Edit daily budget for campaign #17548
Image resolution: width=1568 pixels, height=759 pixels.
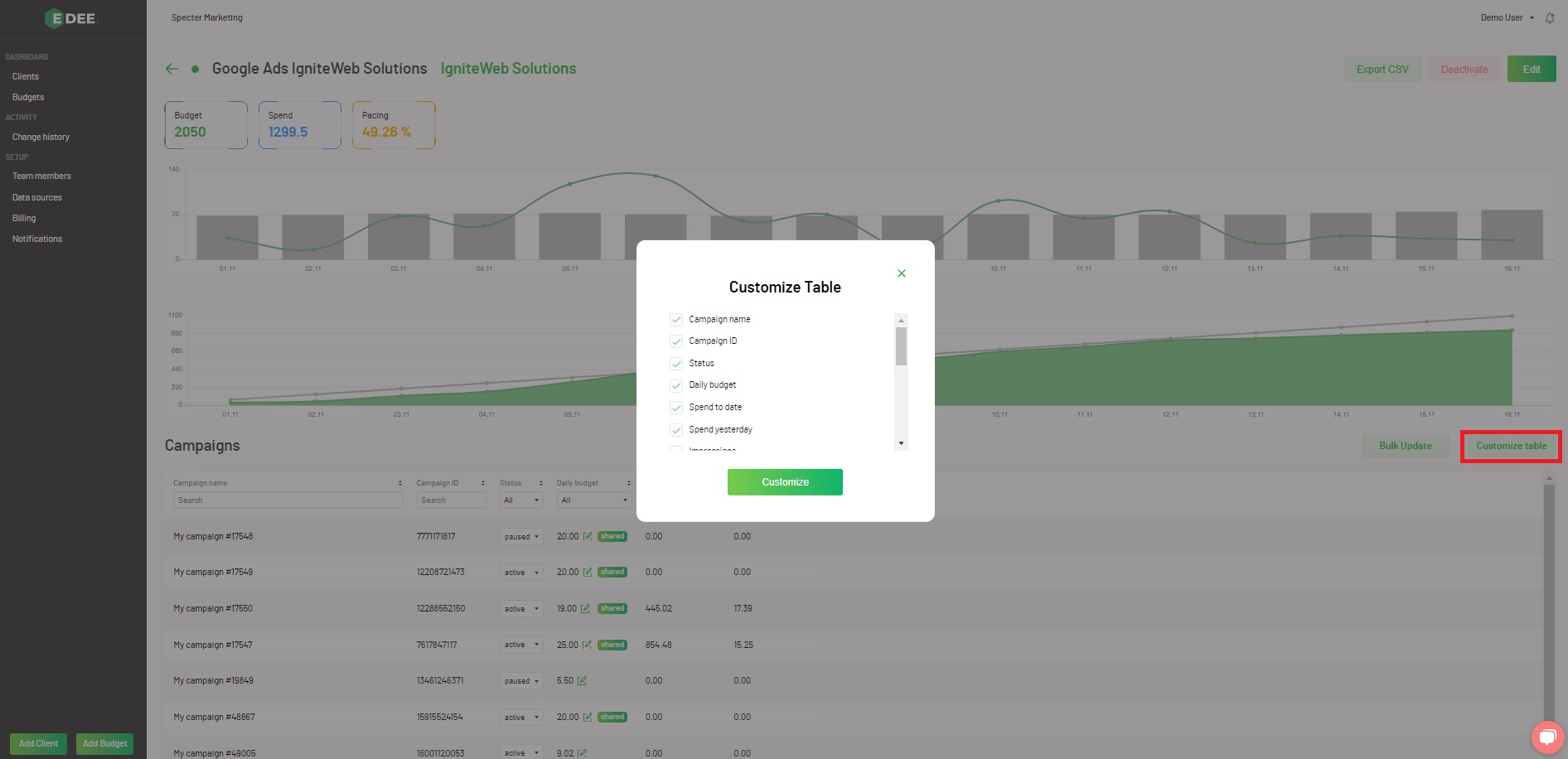(588, 537)
